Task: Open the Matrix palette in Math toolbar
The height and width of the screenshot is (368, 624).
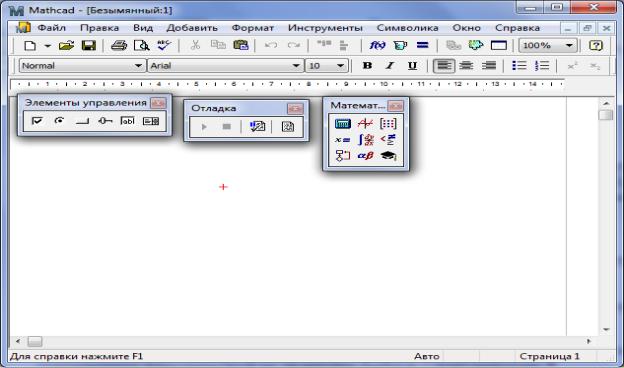Action: (x=388, y=124)
